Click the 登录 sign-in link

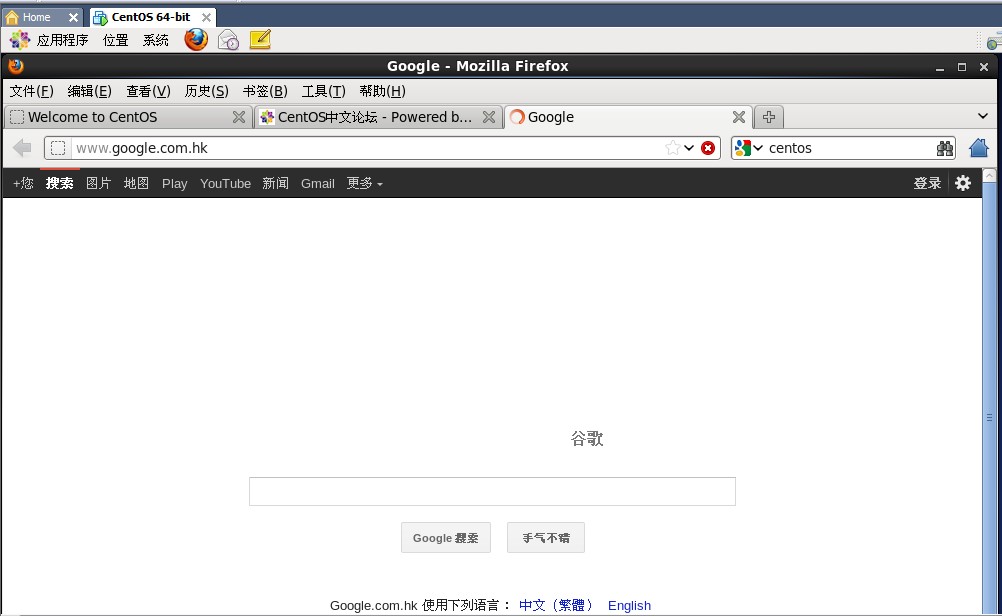click(926, 183)
